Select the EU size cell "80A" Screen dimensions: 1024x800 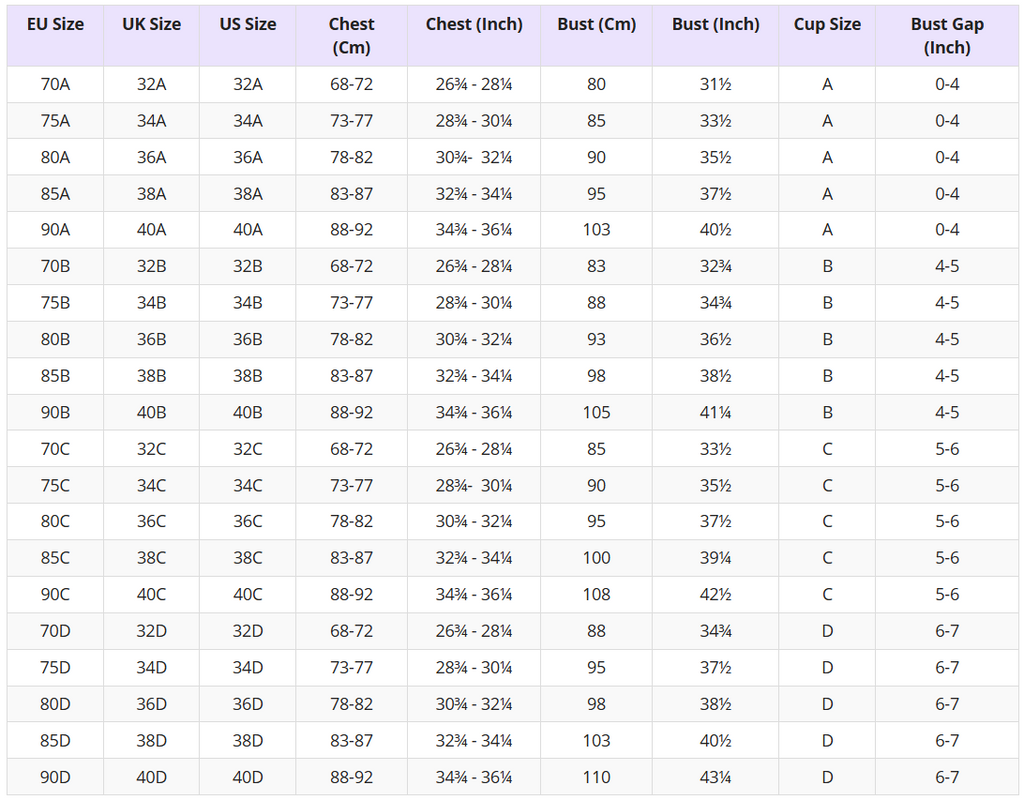coord(56,157)
